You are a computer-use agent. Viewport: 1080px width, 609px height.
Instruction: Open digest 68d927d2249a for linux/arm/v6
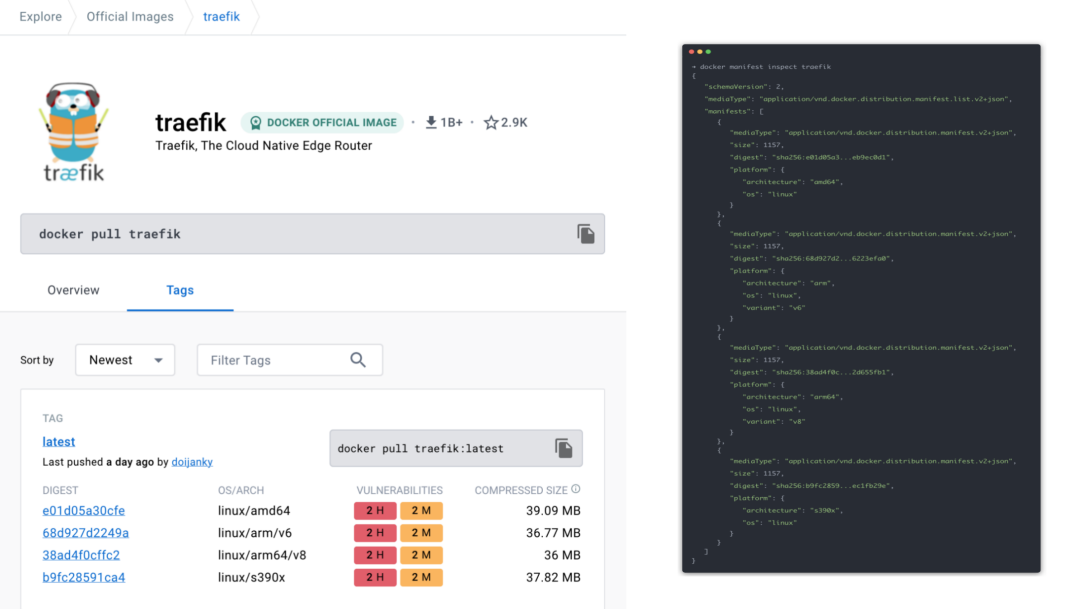(85, 533)
